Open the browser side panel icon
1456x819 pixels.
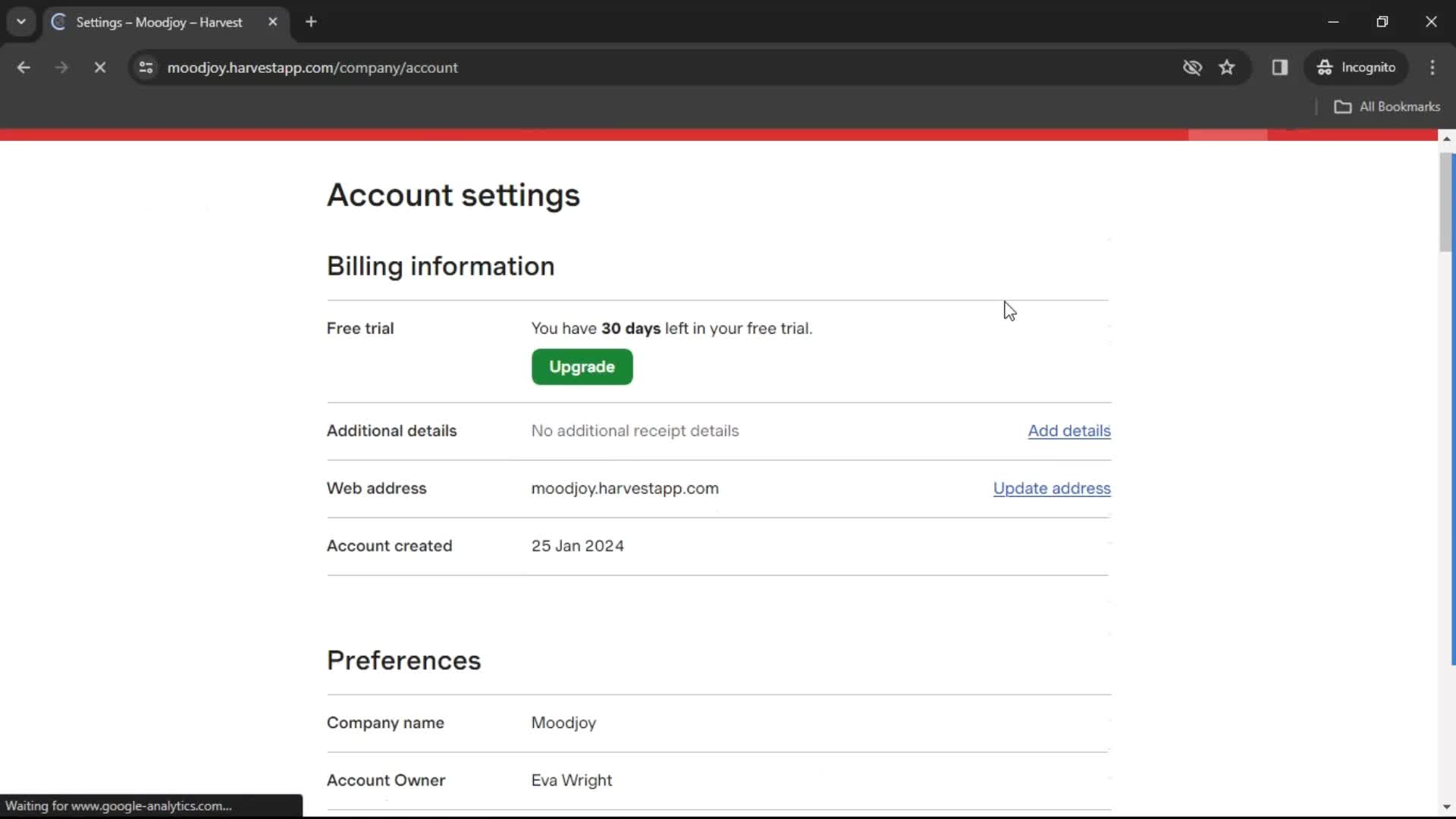click(x=1280, y=67)
